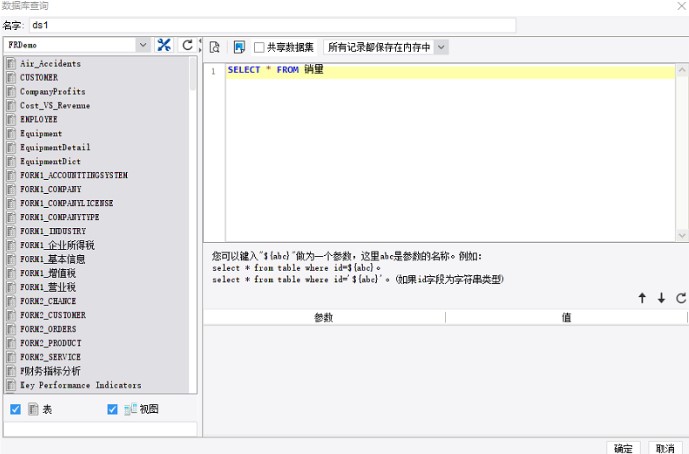Click the table icon beside EquipmentDetail
This screenshot has height=454, width=689.
tap(11, 148)
